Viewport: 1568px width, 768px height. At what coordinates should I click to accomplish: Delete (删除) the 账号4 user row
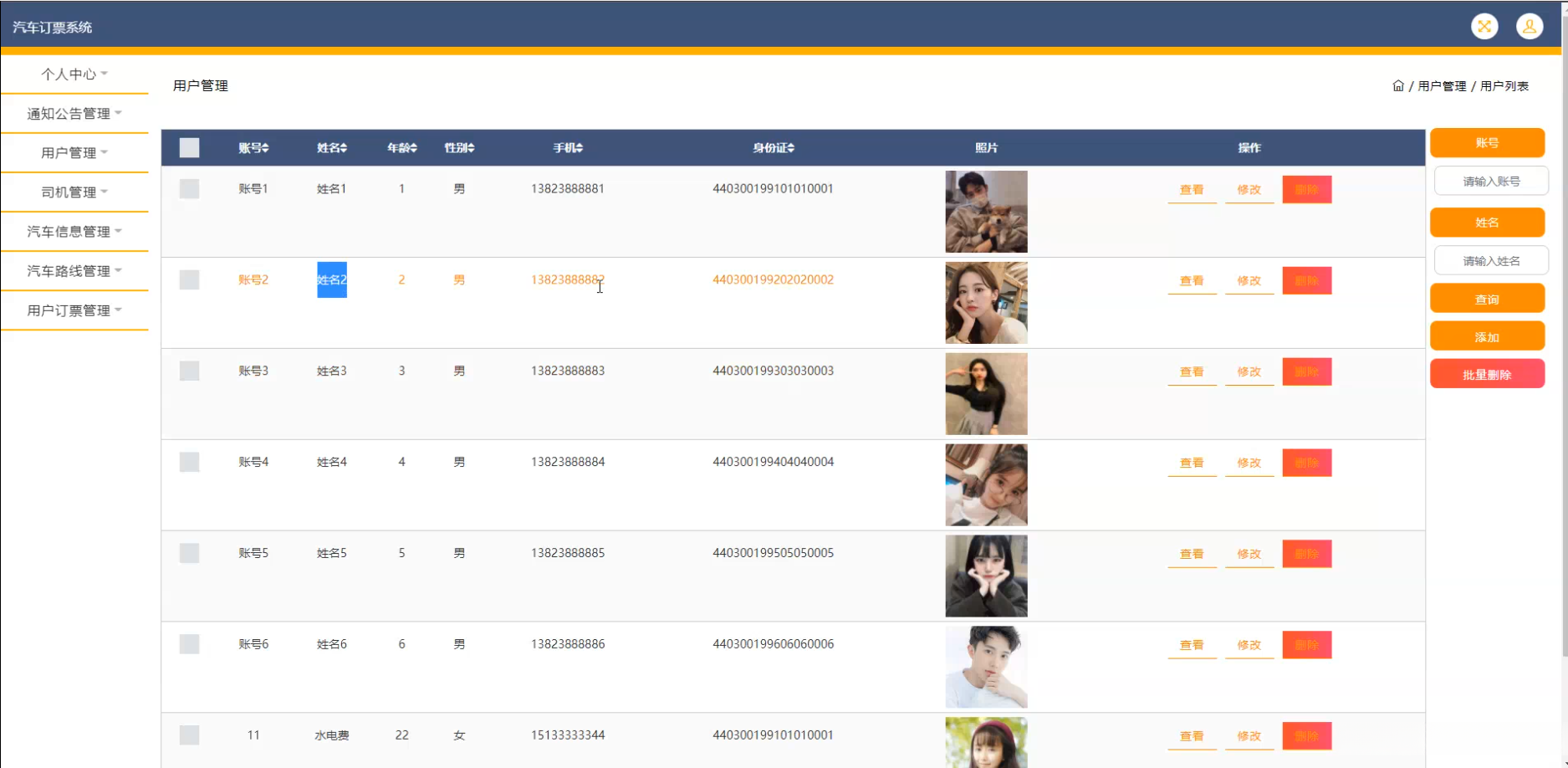click(1307, 463)
